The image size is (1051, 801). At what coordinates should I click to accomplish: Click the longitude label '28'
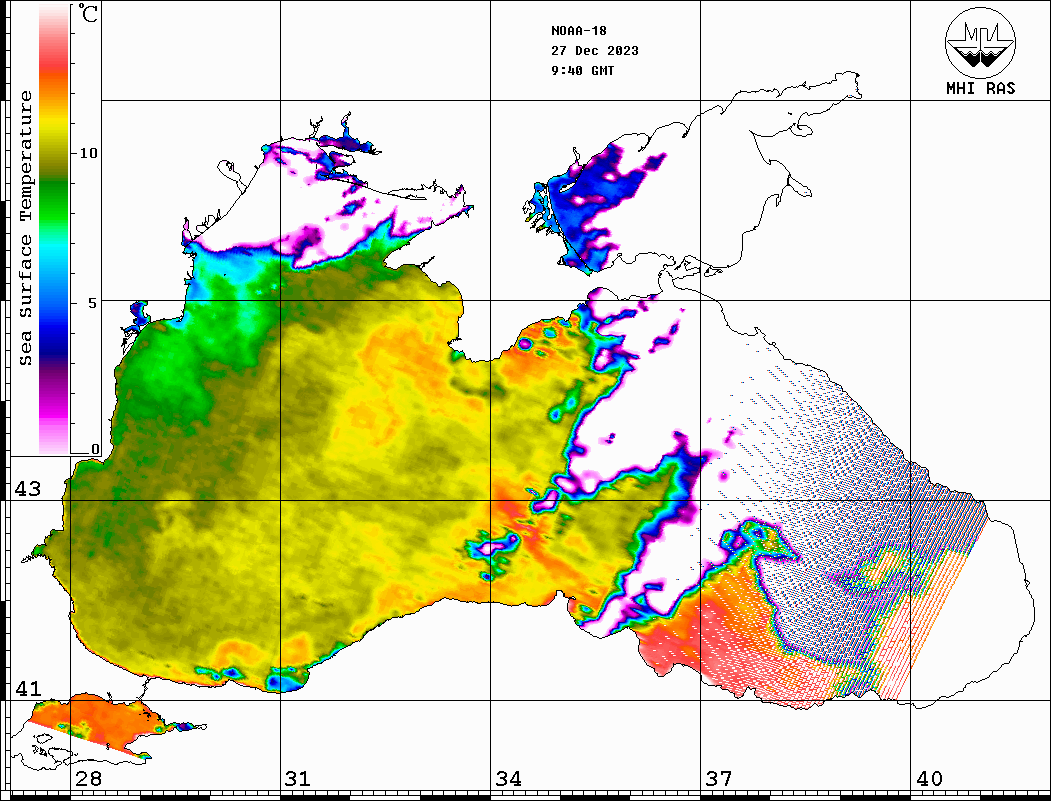pyautogui.click(x=88, y=778)
